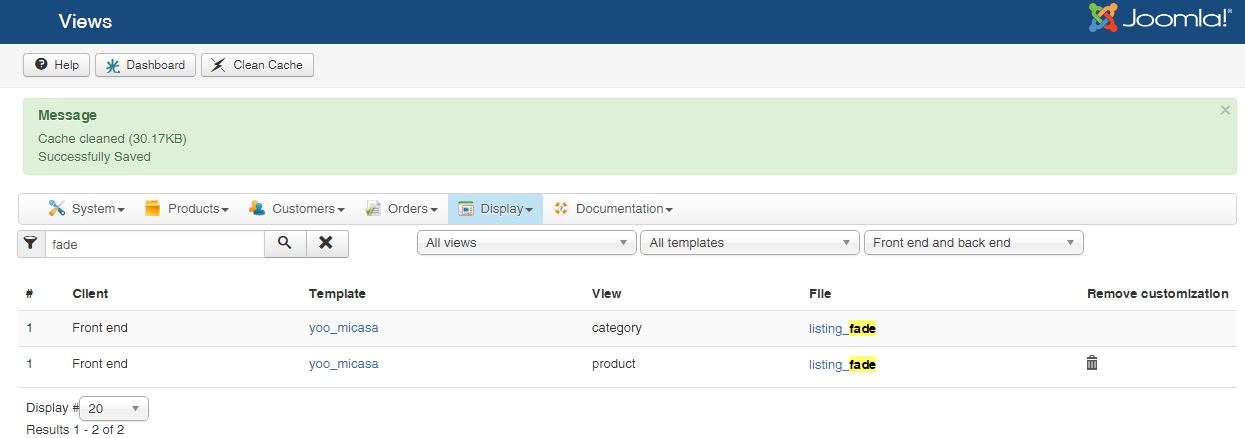Change the Display # count dropdown
Screen dimensions: 1245x438
[113, 408]
